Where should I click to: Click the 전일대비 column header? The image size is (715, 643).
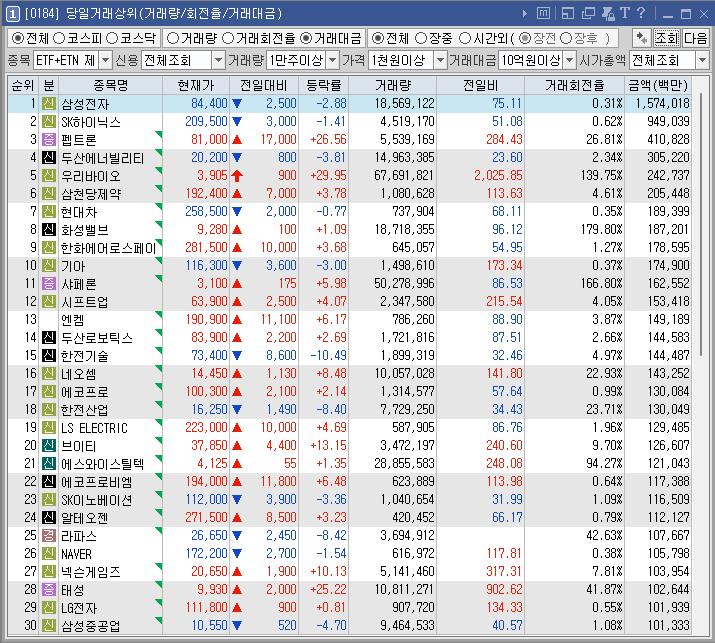[x=264, y=85]
